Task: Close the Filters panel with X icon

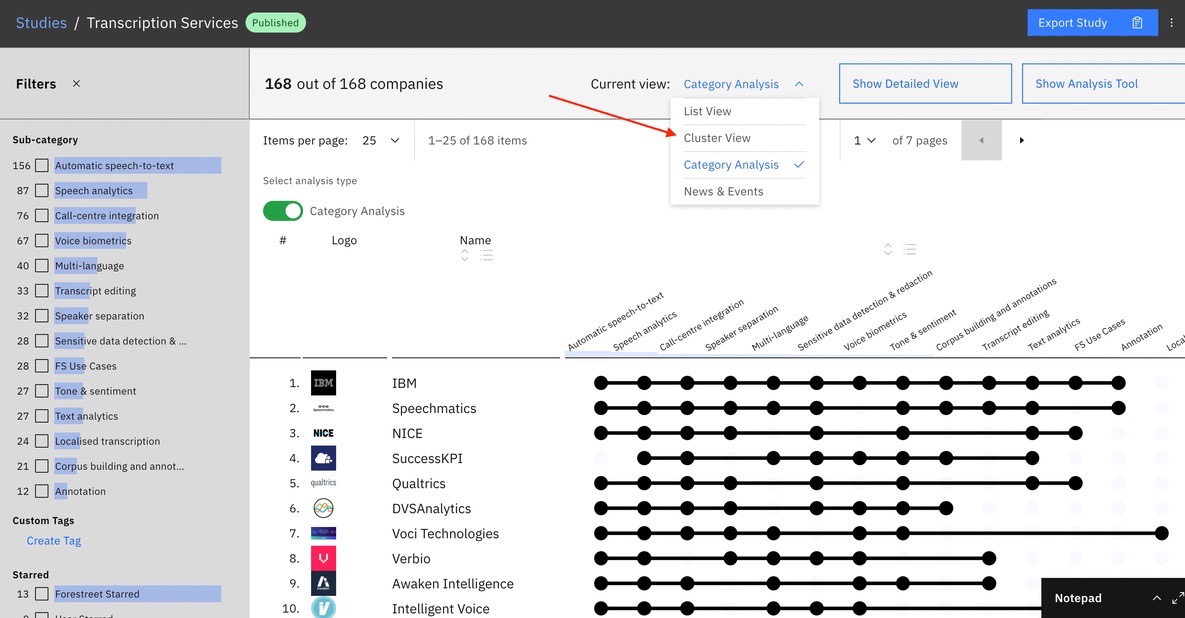Action: tap(76, 84)
